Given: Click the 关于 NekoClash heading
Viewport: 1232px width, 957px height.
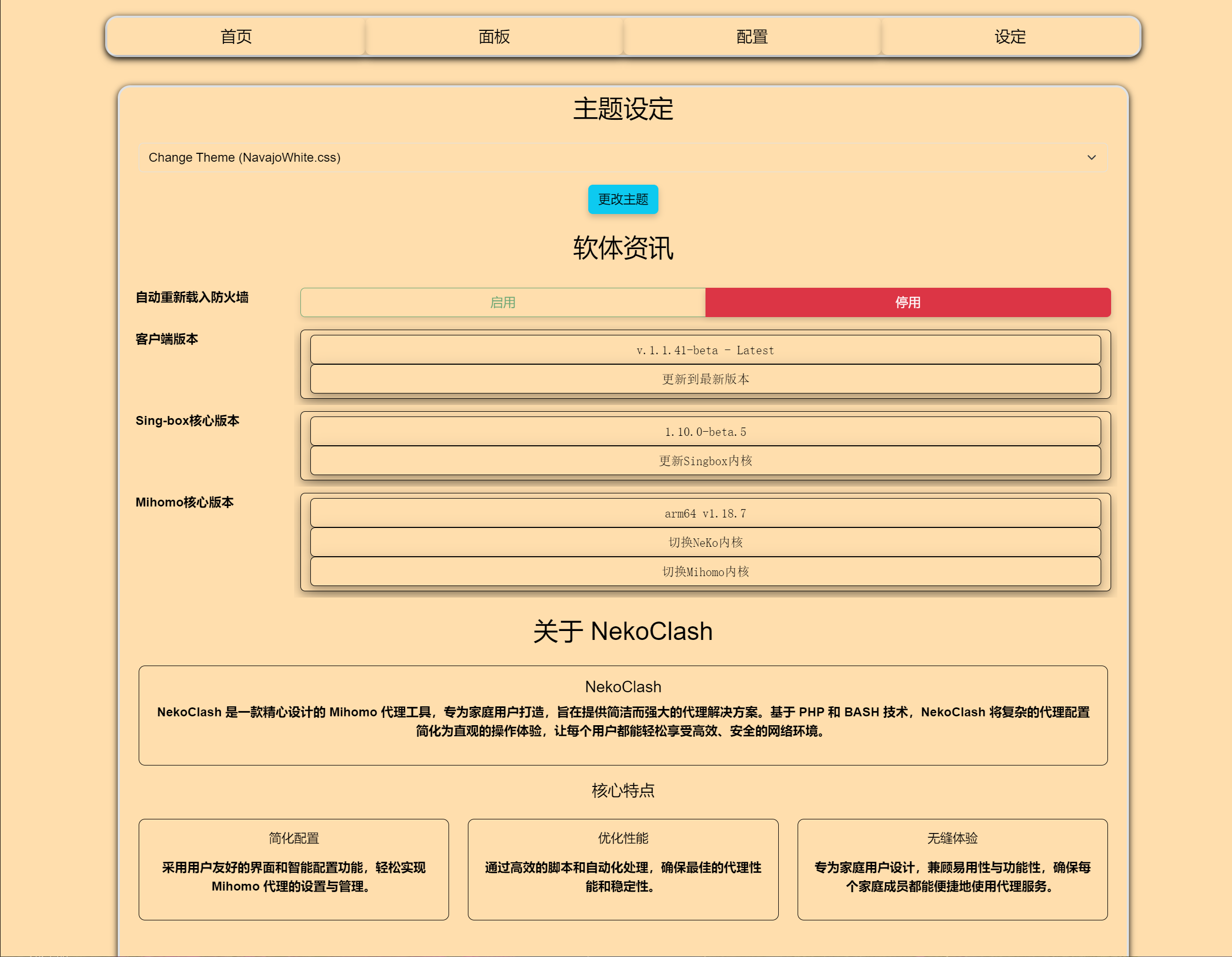Looking at the screenshot, I should click(623, 631).
